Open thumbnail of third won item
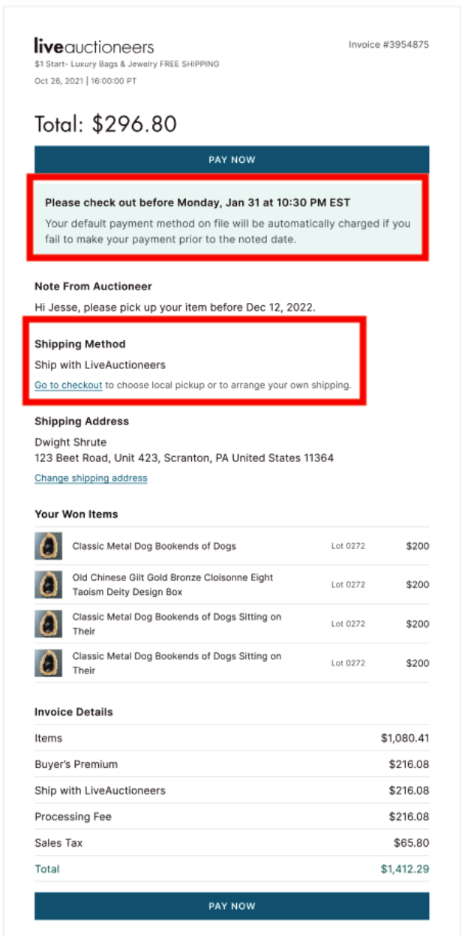This screenshot has height=936, width=465. tap(44, 624)
